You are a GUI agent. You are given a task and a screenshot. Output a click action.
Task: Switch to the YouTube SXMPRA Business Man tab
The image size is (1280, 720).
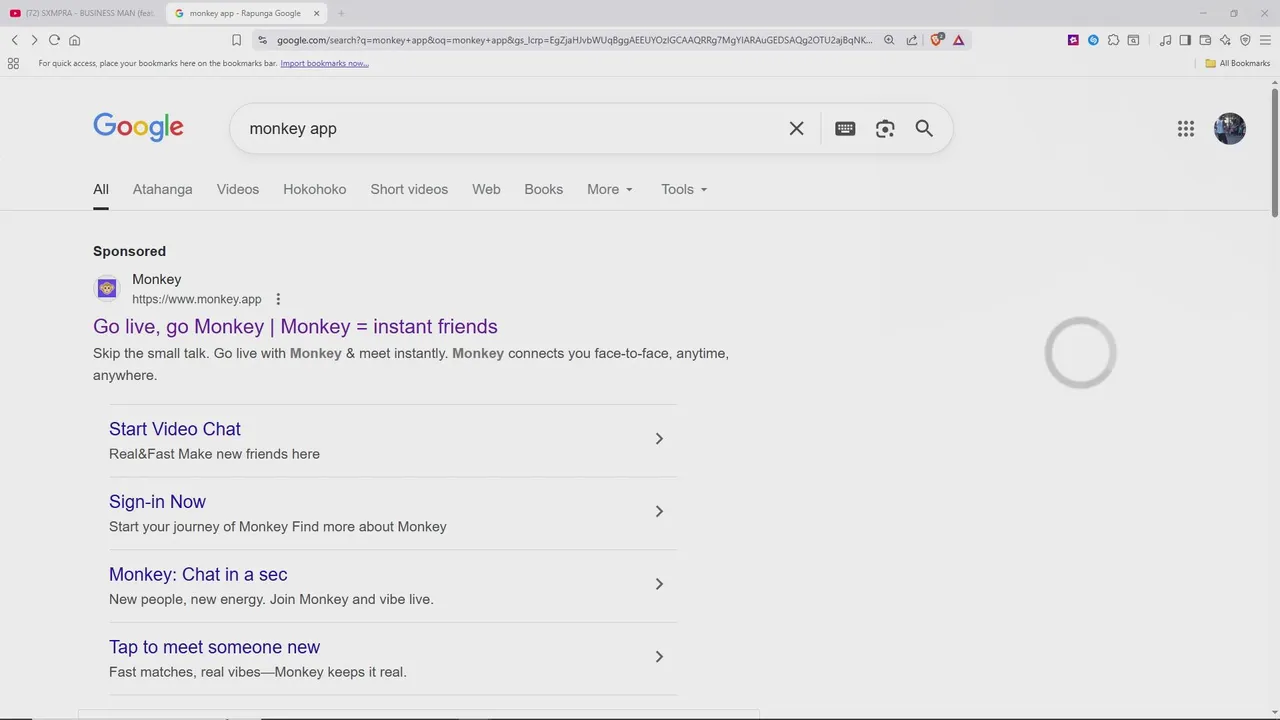(82, 13)
